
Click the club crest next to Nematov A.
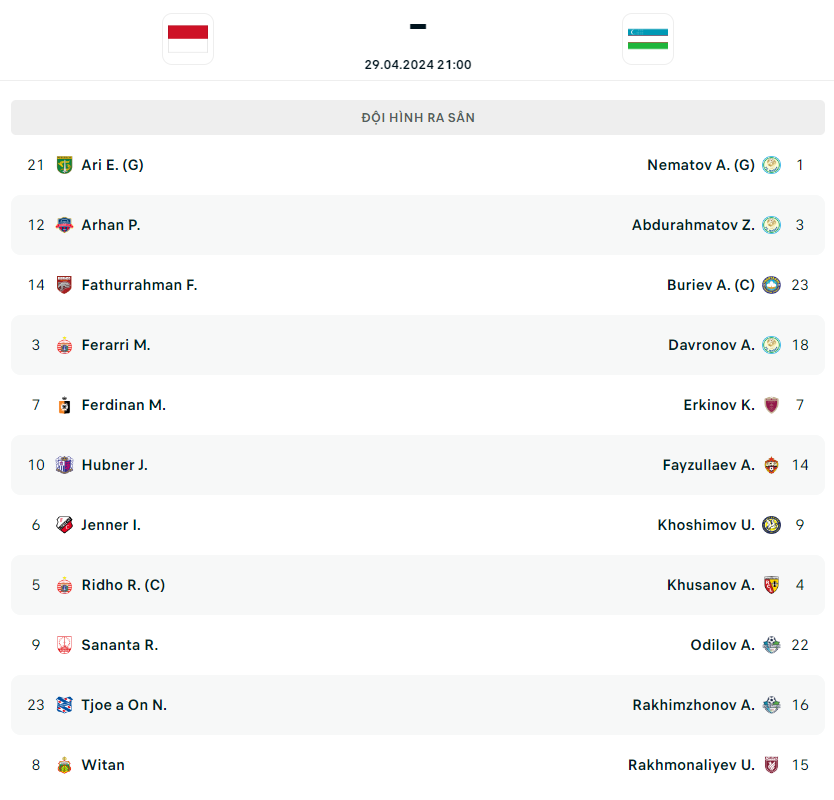point(771,165)
